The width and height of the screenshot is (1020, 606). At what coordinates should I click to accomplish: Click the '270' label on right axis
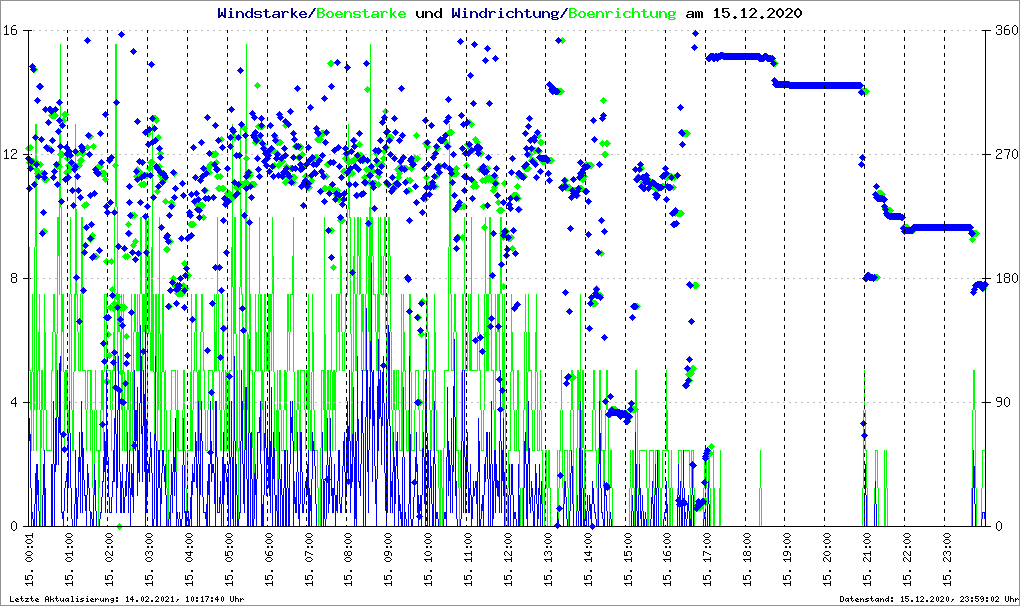(x=1005, y=154)
